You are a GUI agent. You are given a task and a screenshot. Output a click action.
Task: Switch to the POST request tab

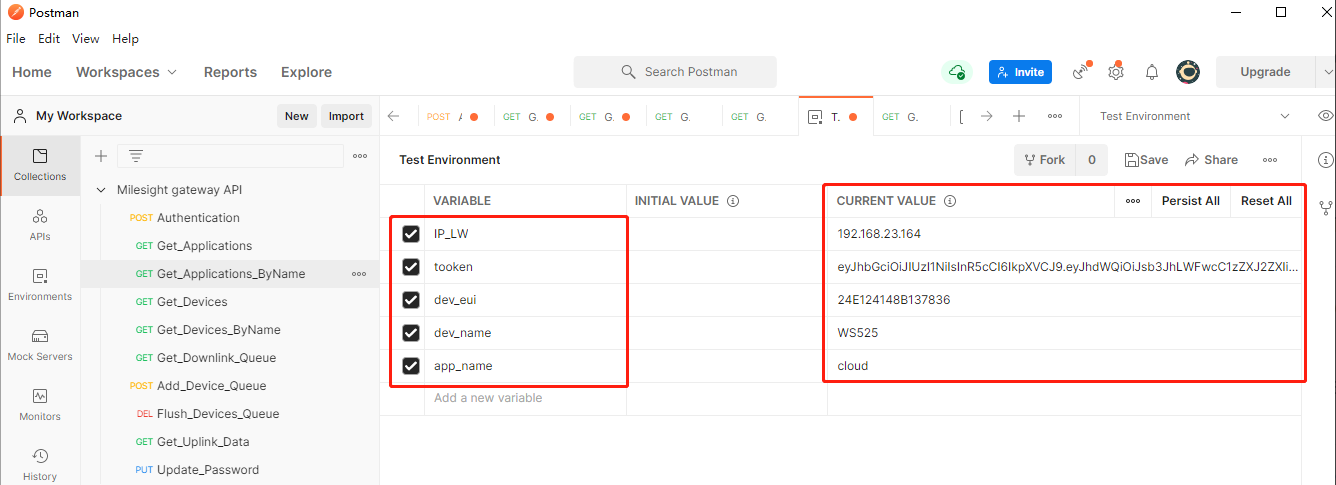click(452, 116)
